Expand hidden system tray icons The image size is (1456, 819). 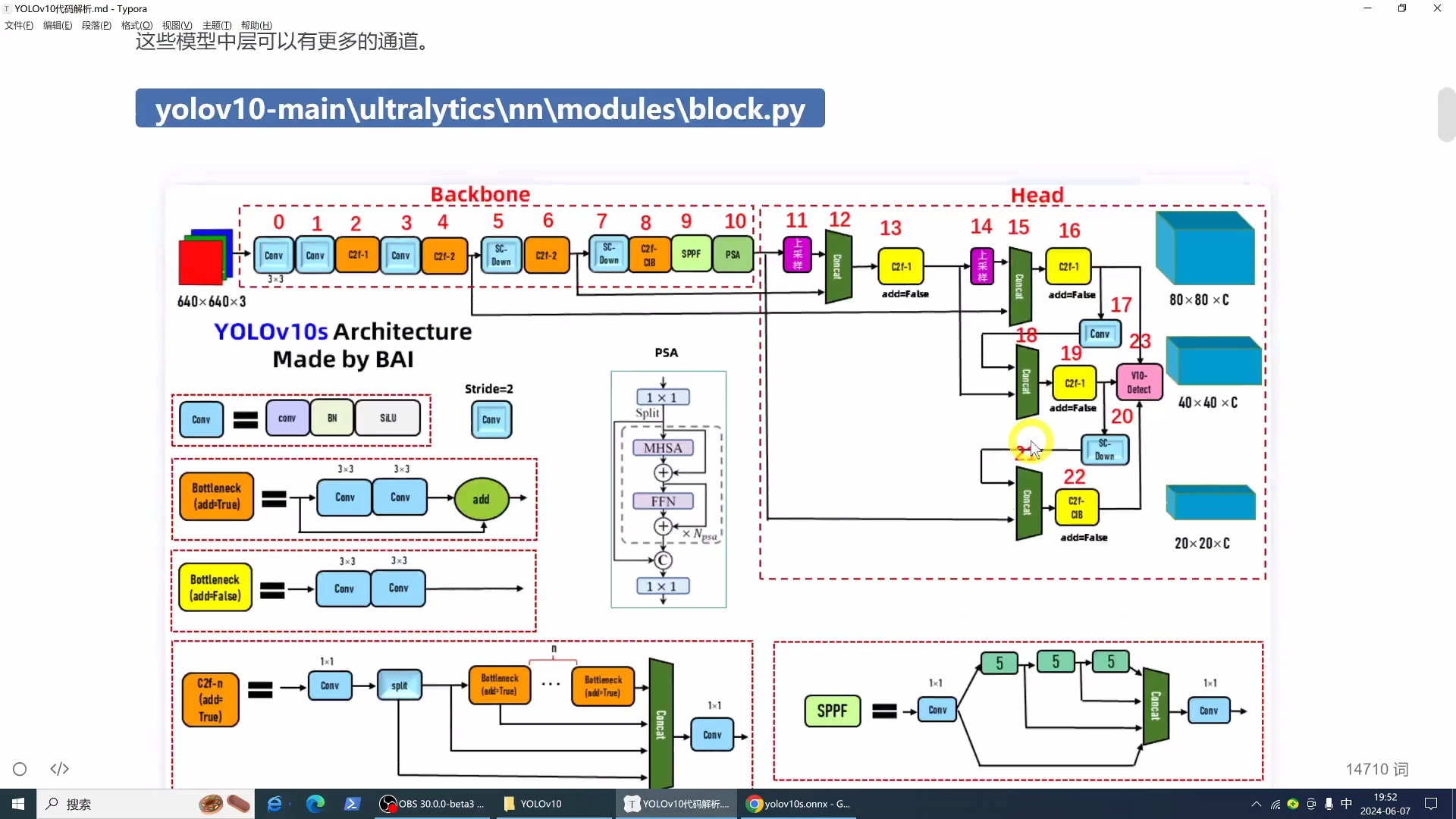(x=1256, y=804)
